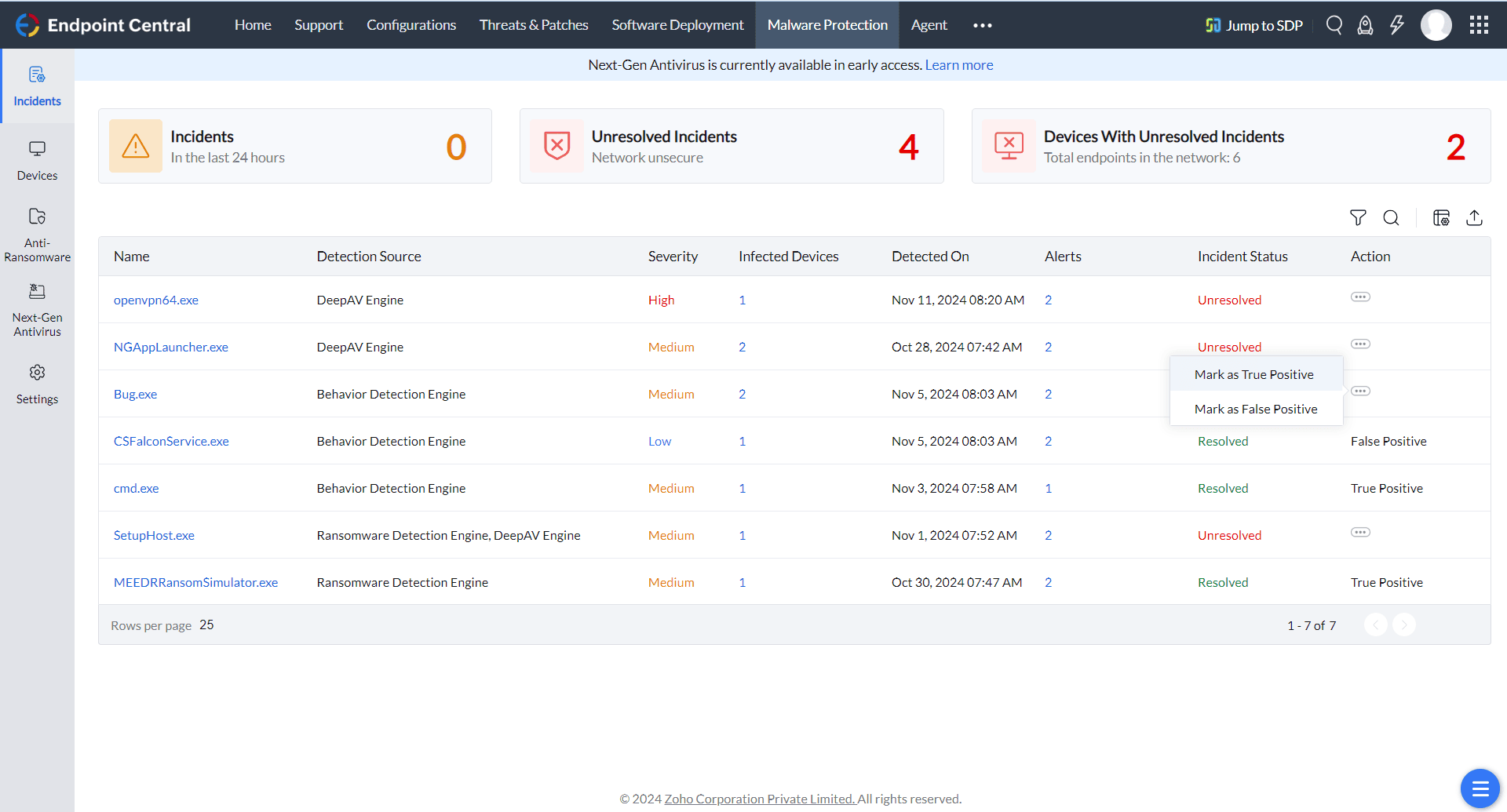Screen dimensions: 1507x812
Task: Switch to the Threats & Patches tab
Action: point(533,24)
